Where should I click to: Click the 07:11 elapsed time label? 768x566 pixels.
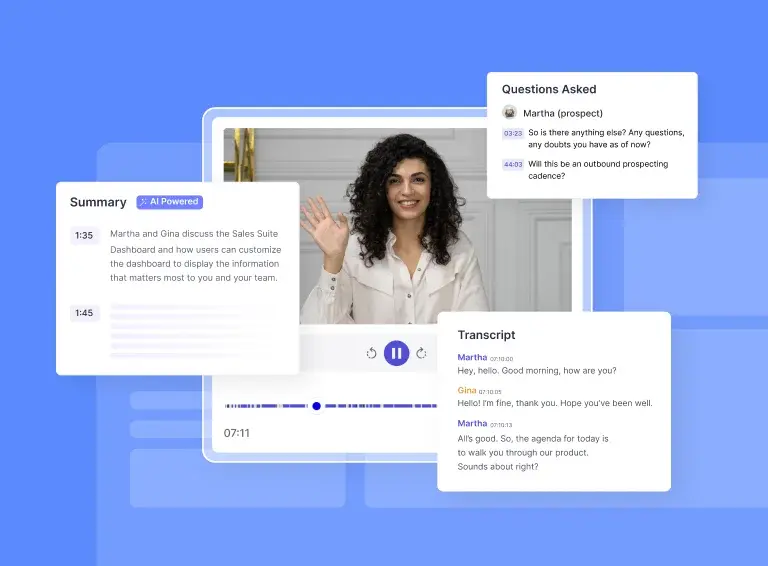[237, 433]
